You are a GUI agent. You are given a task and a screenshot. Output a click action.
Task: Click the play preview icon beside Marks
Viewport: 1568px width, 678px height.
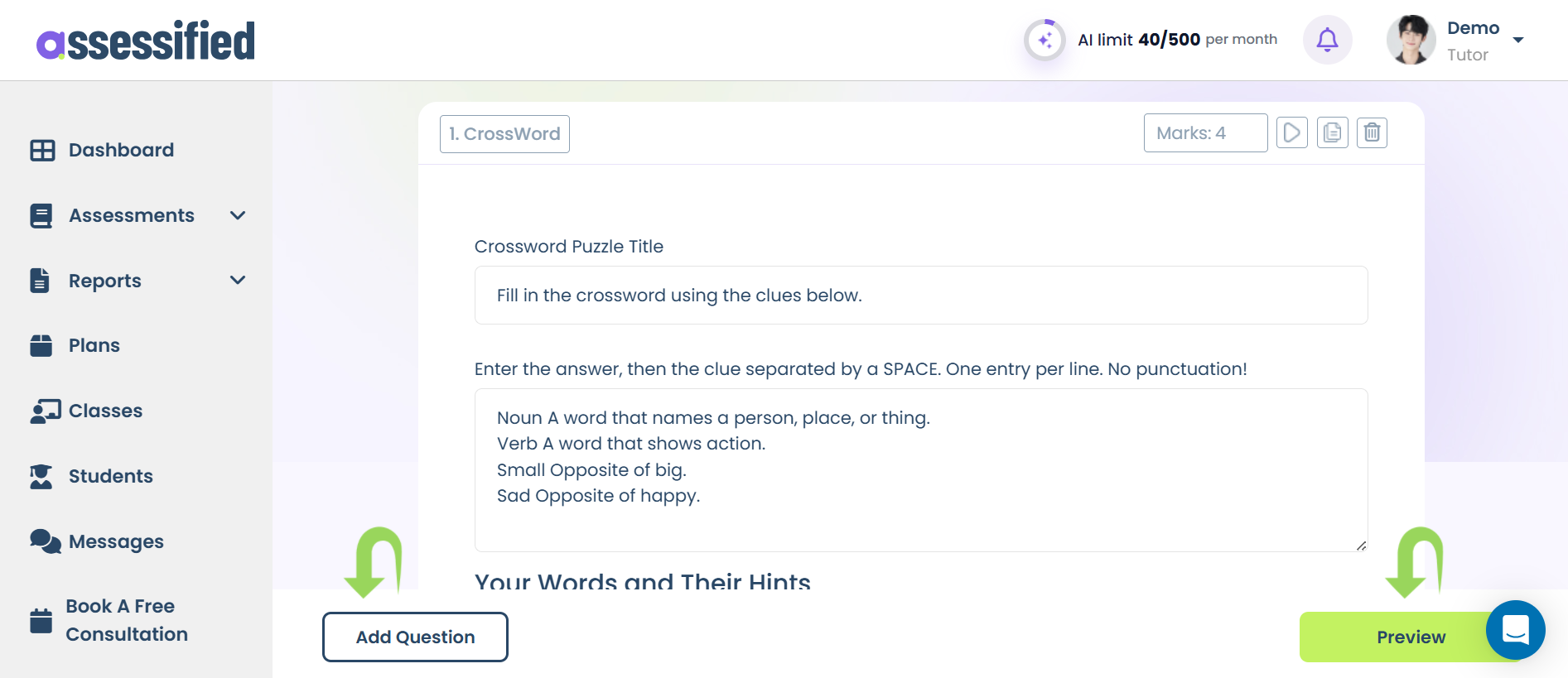tap(1291, 132)
